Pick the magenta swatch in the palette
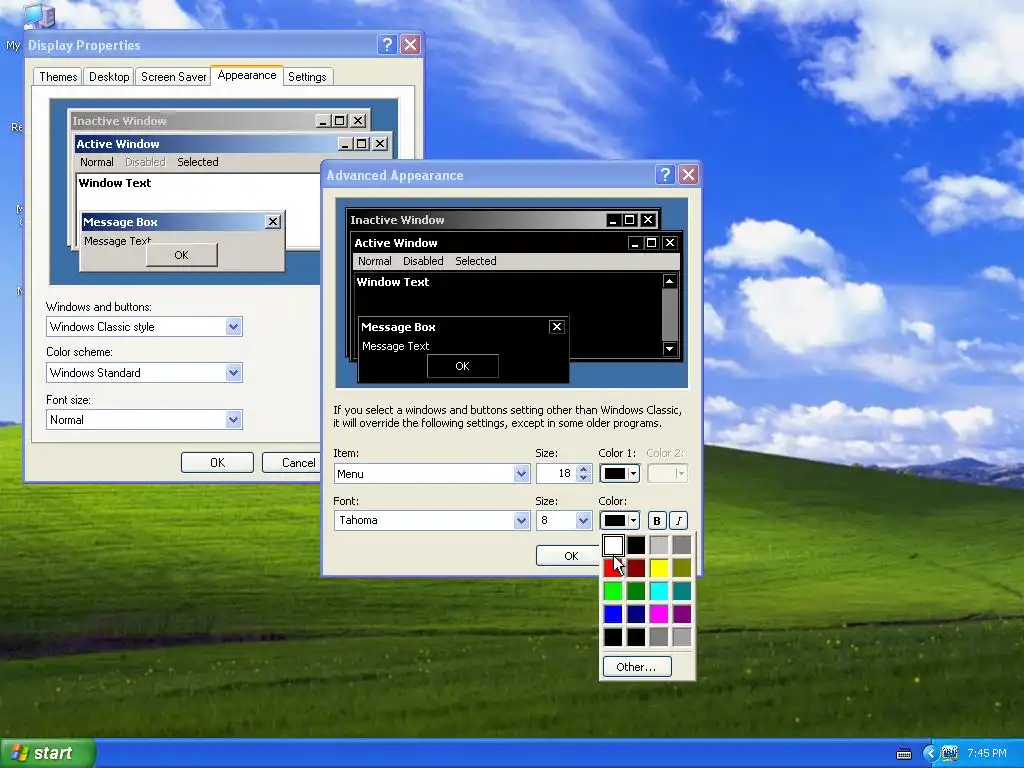Screen dimensions: 1024x768 tap(659, 614)
